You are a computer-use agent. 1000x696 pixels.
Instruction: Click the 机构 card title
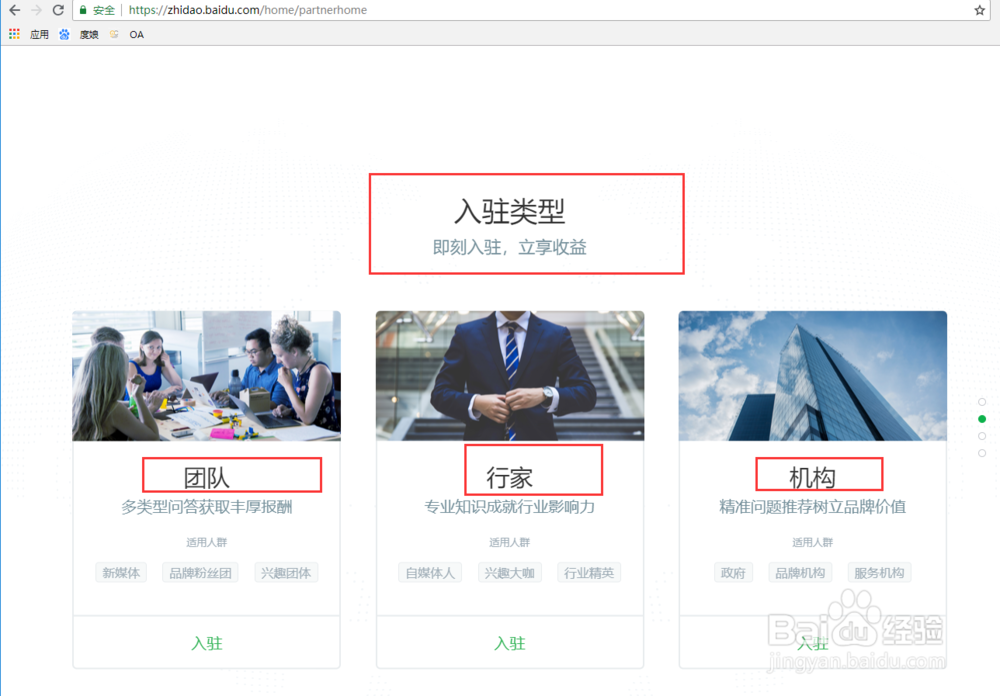coord(812,477)
